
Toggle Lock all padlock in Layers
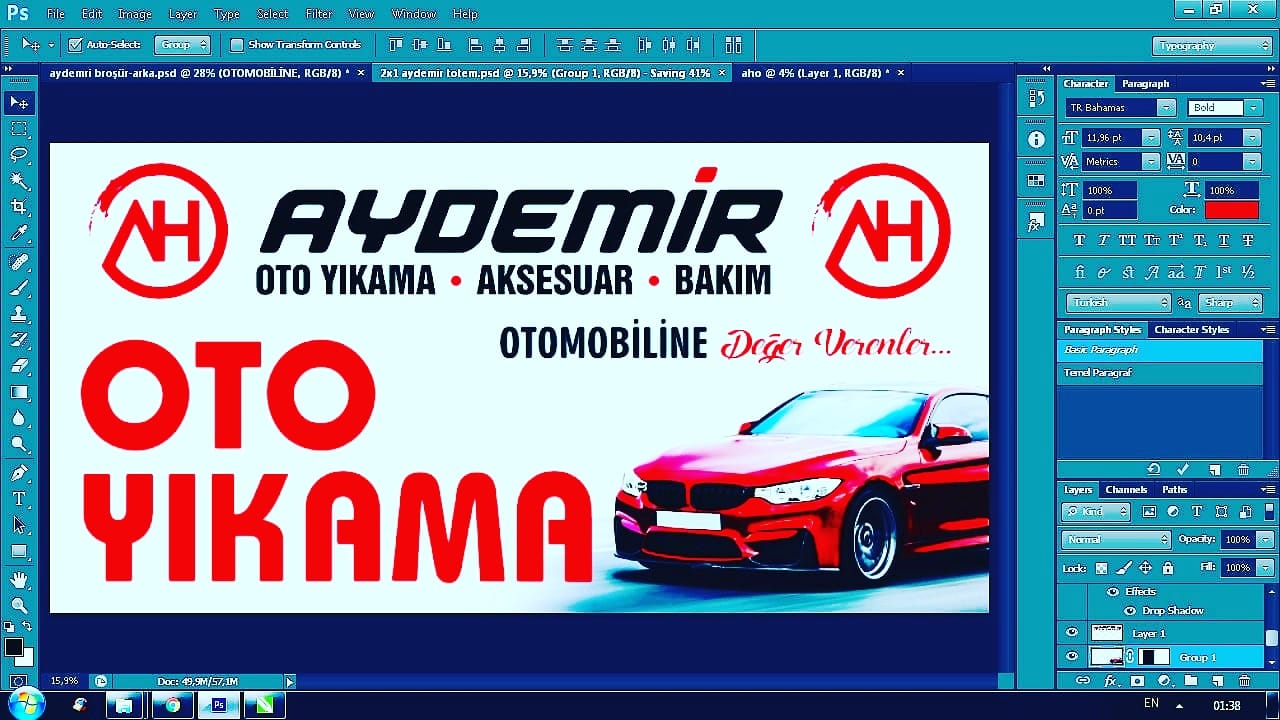[1167, 568]
